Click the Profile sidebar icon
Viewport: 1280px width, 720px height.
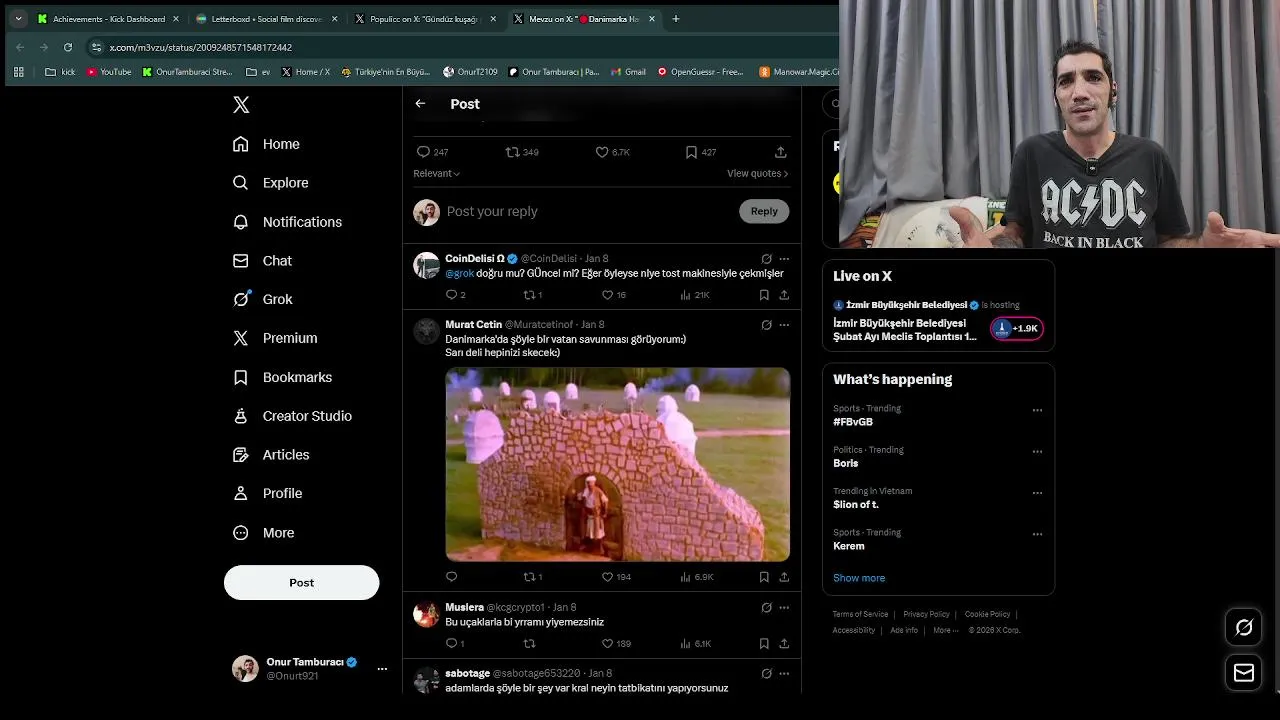(240, 493)
